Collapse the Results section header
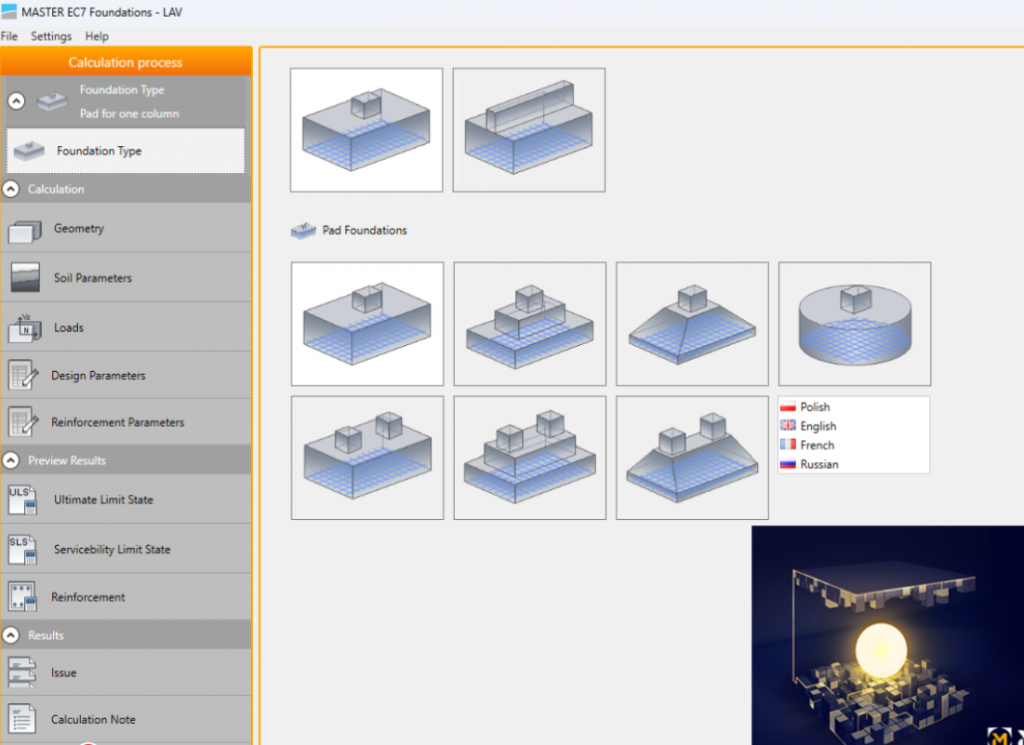 [12, 635]
